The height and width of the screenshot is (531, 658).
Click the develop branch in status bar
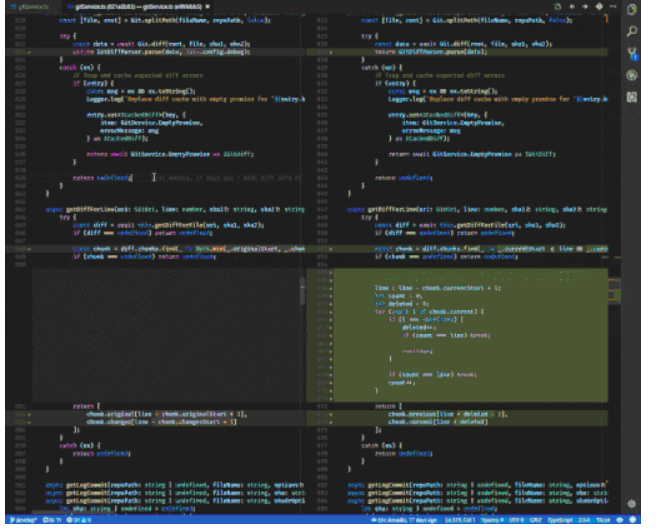(x=22, y=522)
